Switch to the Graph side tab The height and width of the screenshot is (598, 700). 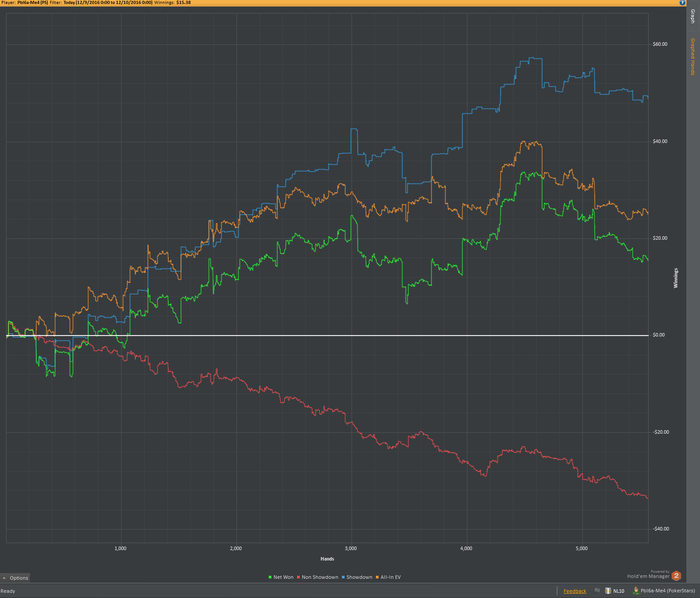pyautogui.click(x=693, y=17)
